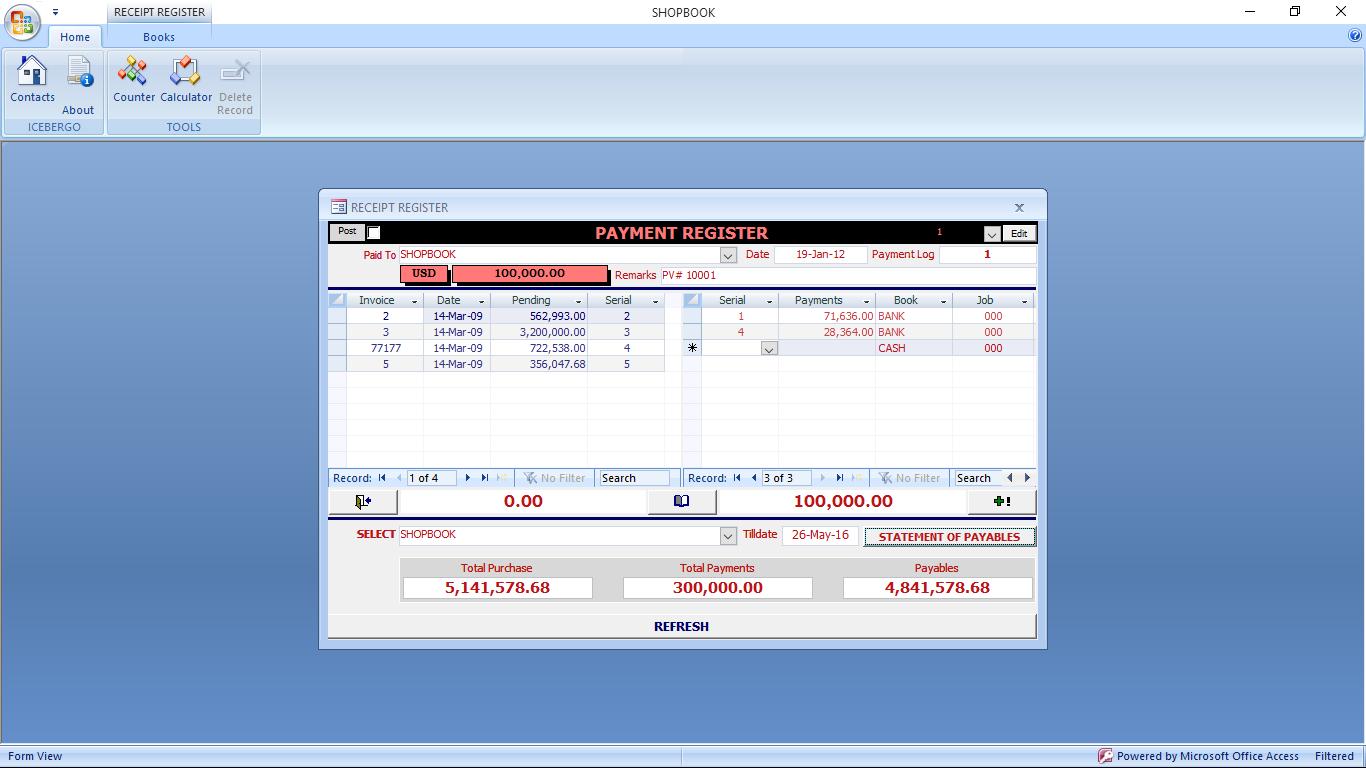Screen dimensions: 1366x768
Task: Click the Delete Record tool
Action: pyautogui.click(x=235, y=86)
